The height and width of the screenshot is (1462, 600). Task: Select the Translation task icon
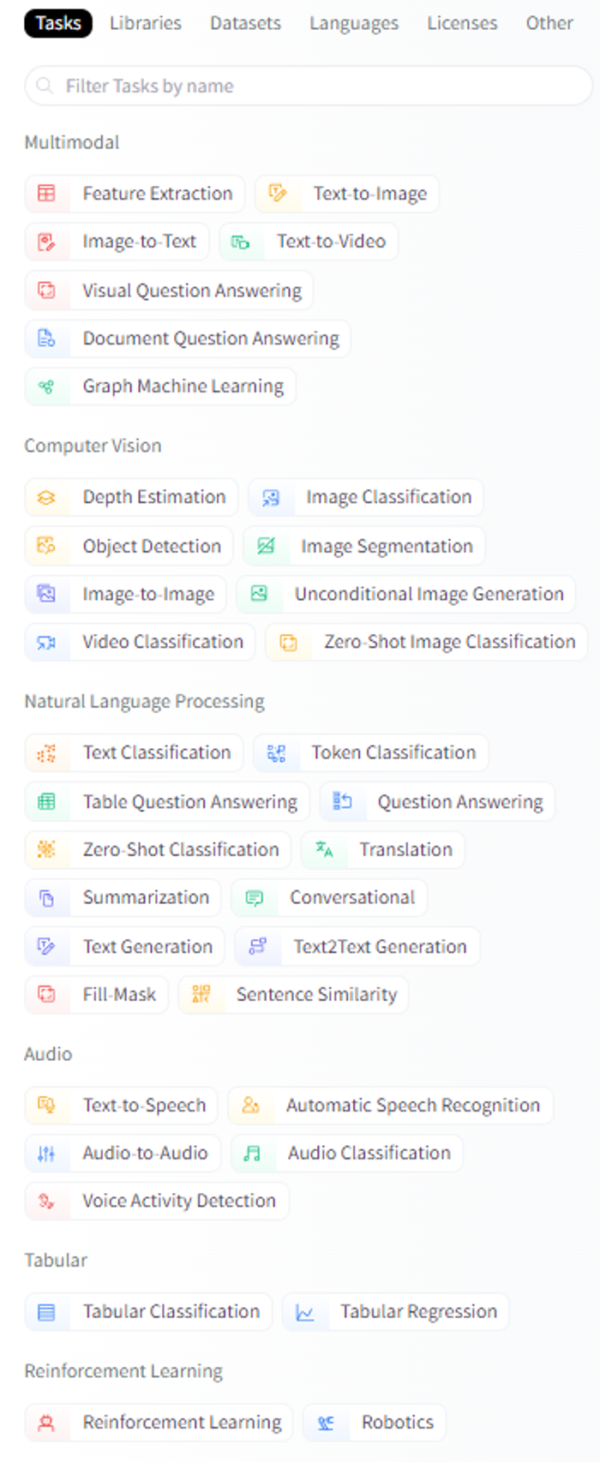[x=323, y=849]
